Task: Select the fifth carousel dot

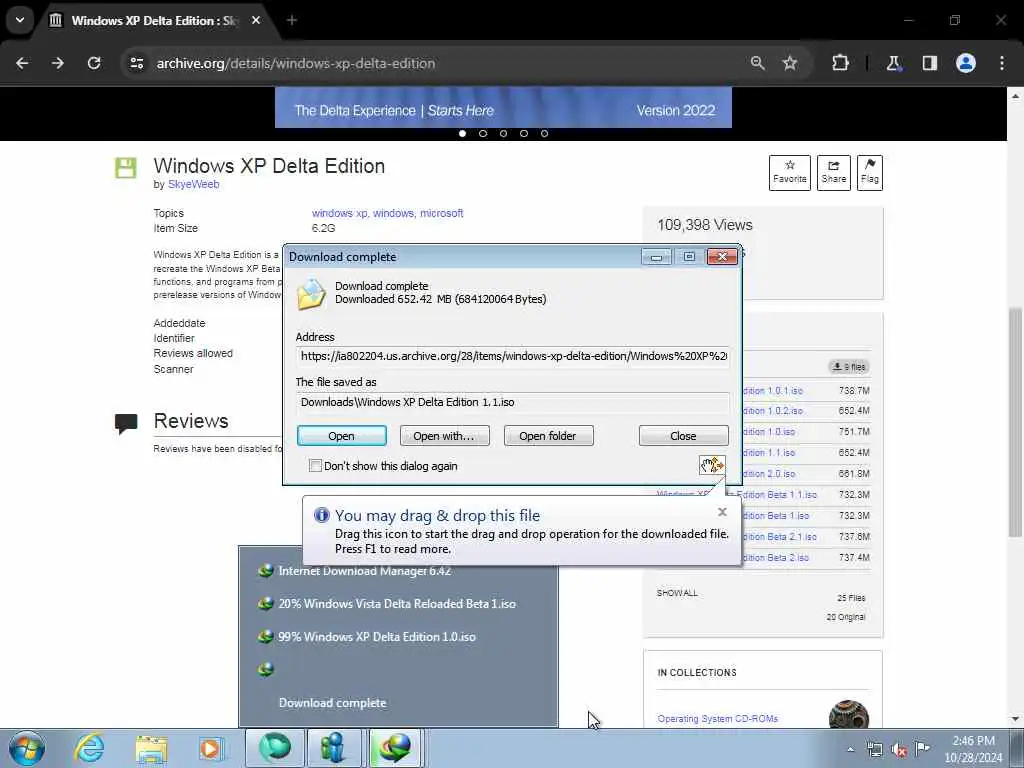Action: coord(545,133)
